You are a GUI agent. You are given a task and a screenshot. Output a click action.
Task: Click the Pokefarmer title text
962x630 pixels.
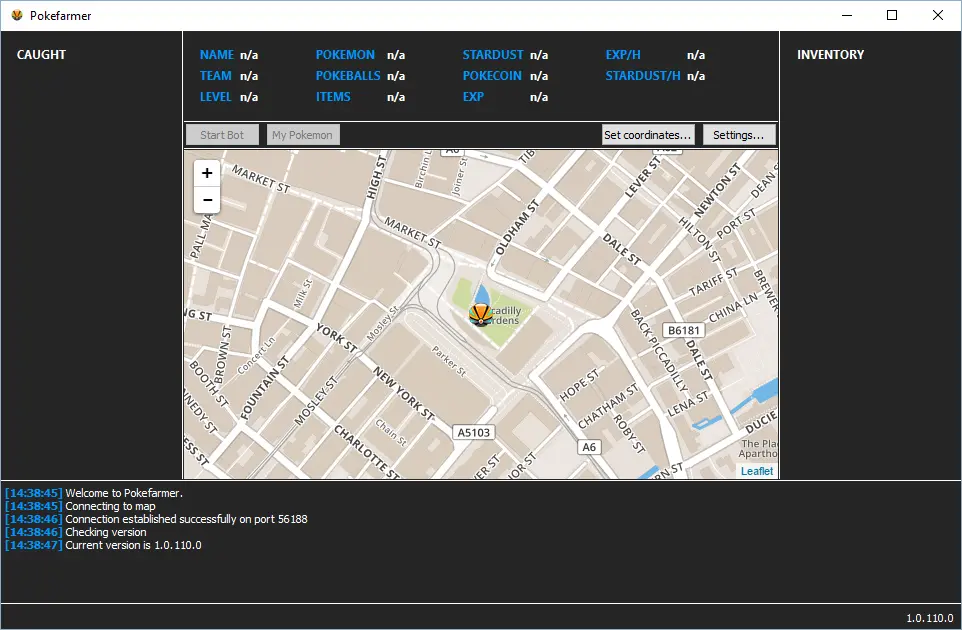61,15
